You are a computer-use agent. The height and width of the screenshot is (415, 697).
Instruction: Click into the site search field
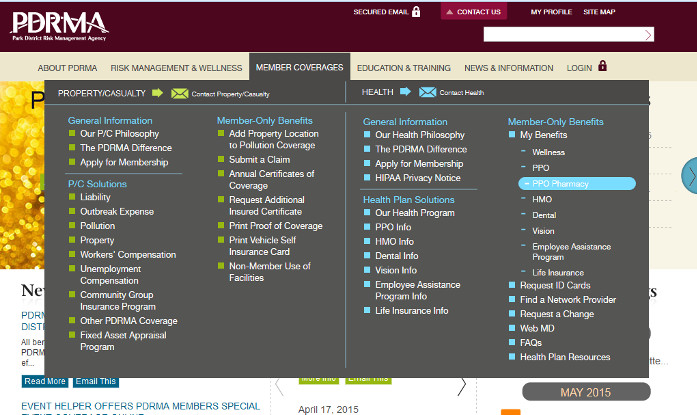pyautogui.click(x=562, y=34)
